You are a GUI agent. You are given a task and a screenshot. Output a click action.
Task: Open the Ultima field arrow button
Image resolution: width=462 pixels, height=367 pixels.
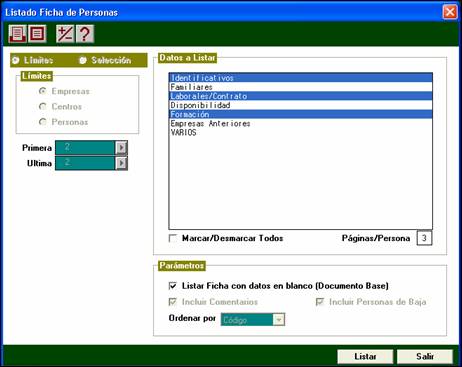pos(121,163)
